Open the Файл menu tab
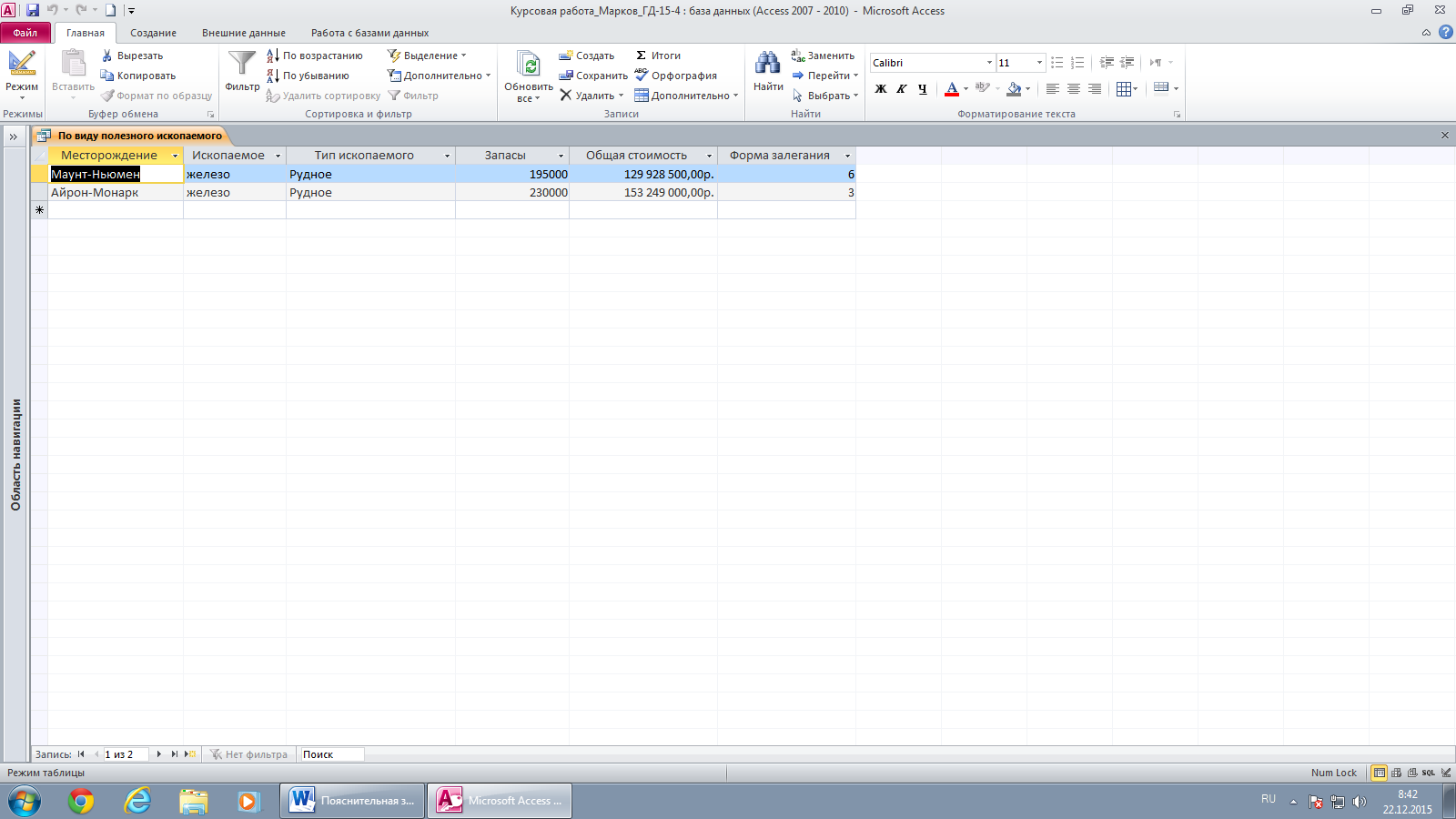Image resolution: width=1456 pixels, height=819 pixels. pos(25,33)
